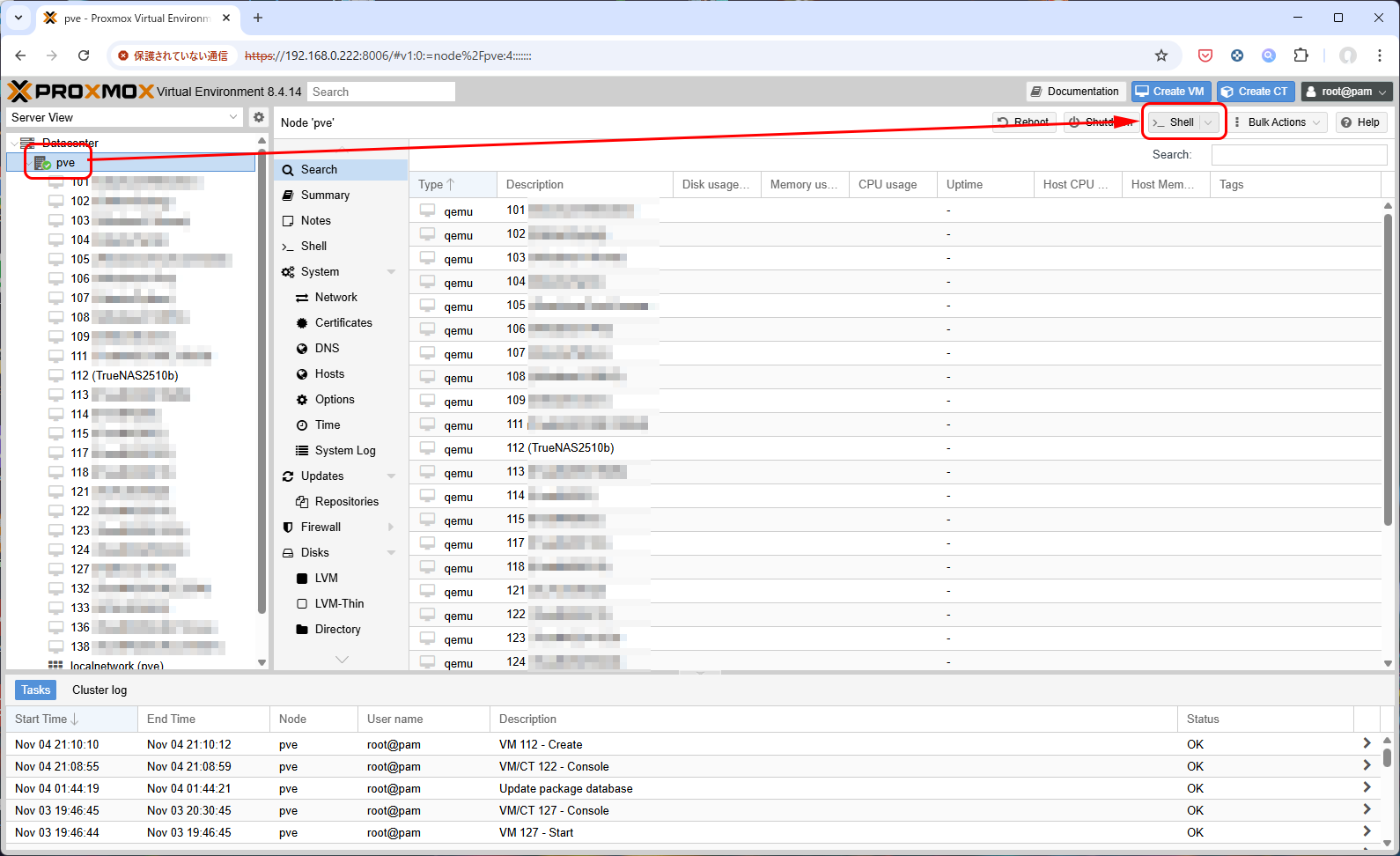Open Documentation from top bar

click(x=1074, y=92)
